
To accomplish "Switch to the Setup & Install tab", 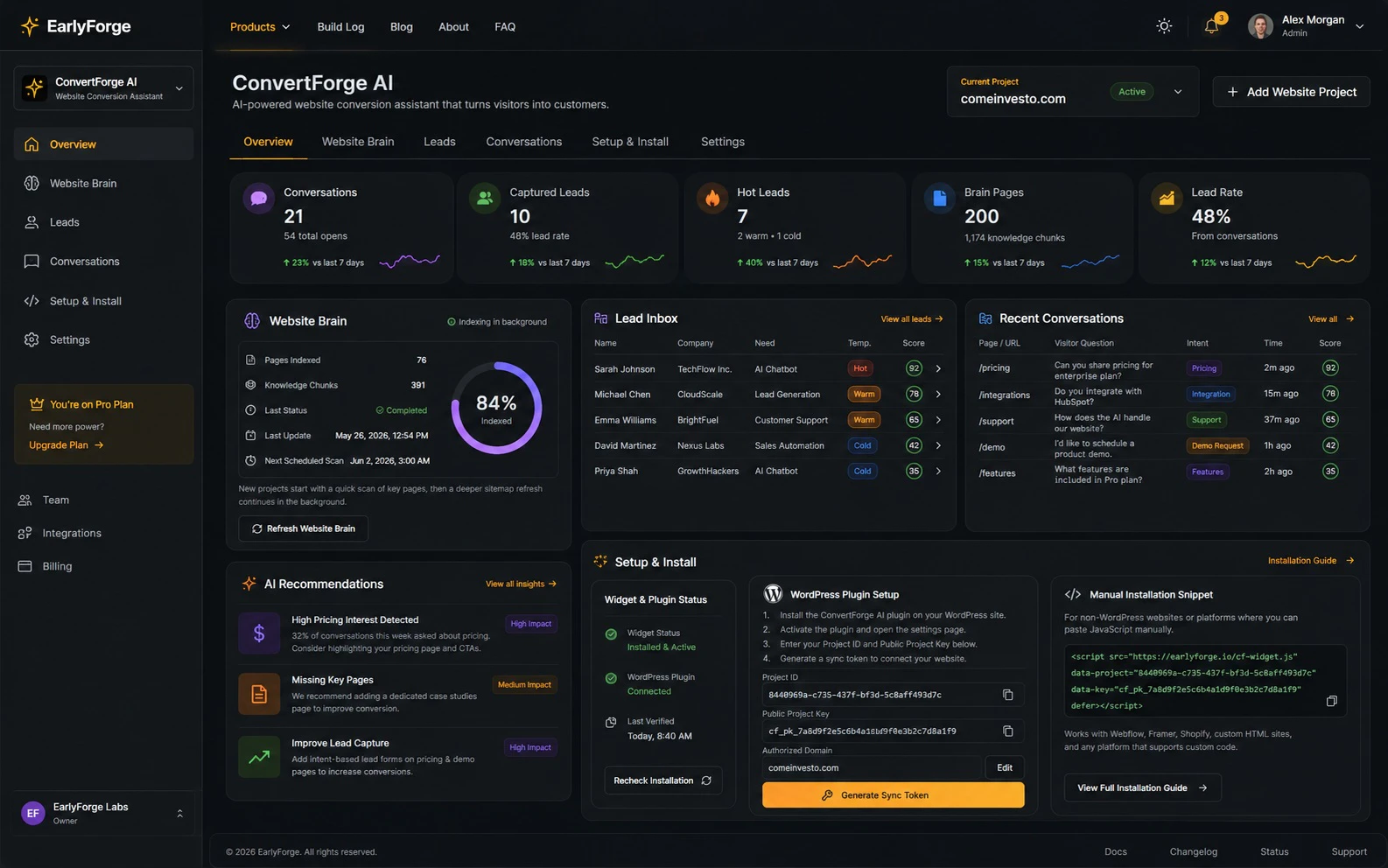I will pyautogui.click(x=630, y=142).
